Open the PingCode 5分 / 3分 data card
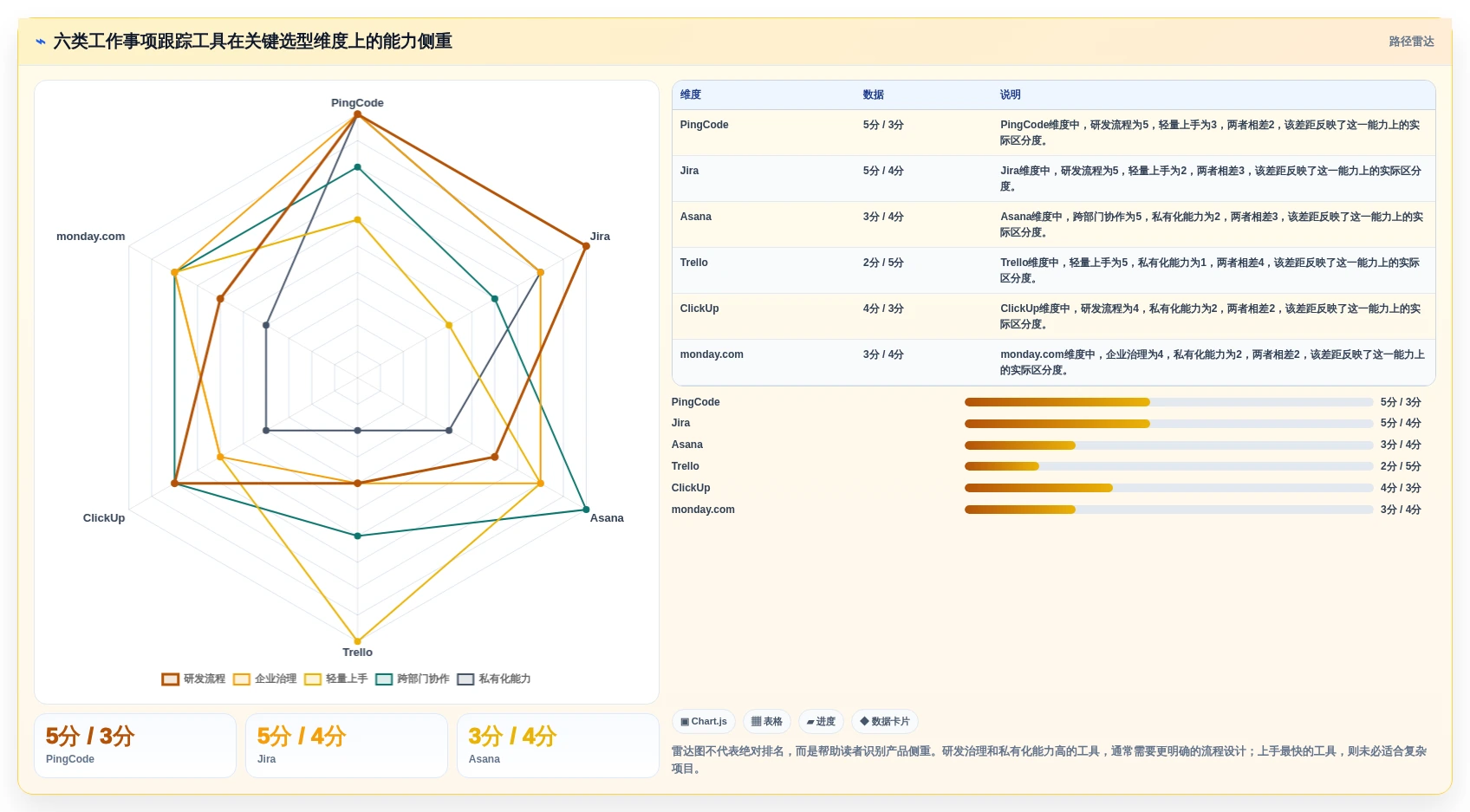This screenshot has width=1470, height=812. tap(135, 745)
